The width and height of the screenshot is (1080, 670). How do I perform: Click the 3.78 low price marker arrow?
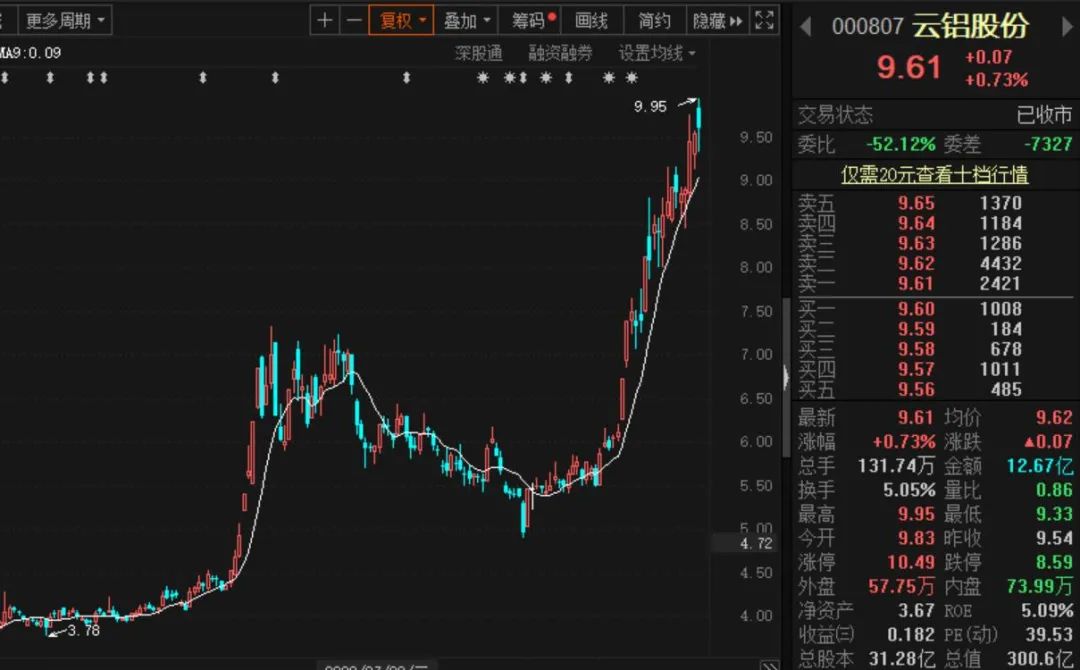(57, 629)
